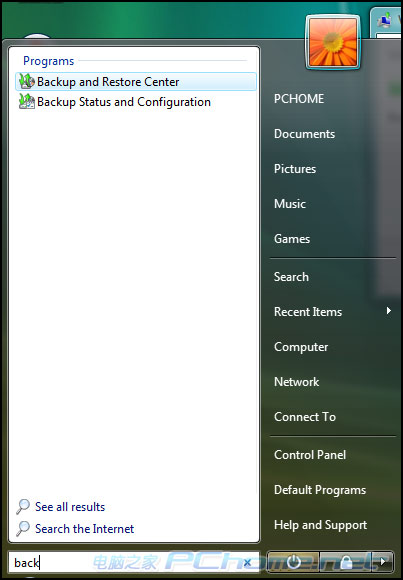Viewport: 403px width, 580px height.
Task: Open the Games entry
Action: click(x=292, y=239)
